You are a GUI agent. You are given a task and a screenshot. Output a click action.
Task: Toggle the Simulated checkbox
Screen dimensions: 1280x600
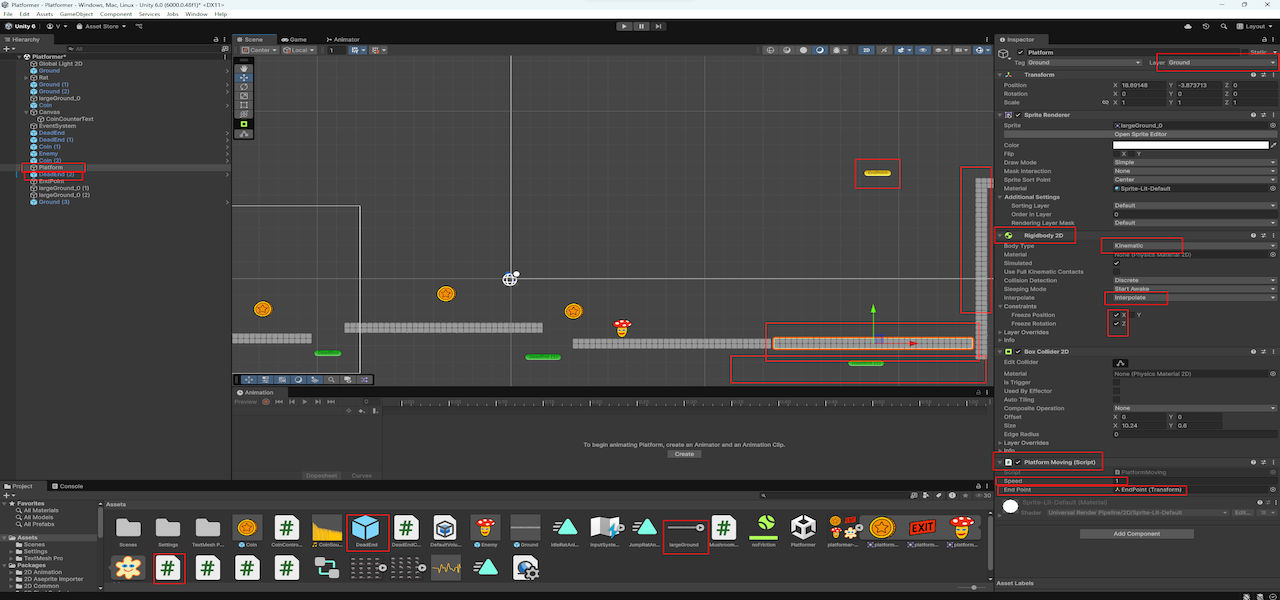point(1117,263)
